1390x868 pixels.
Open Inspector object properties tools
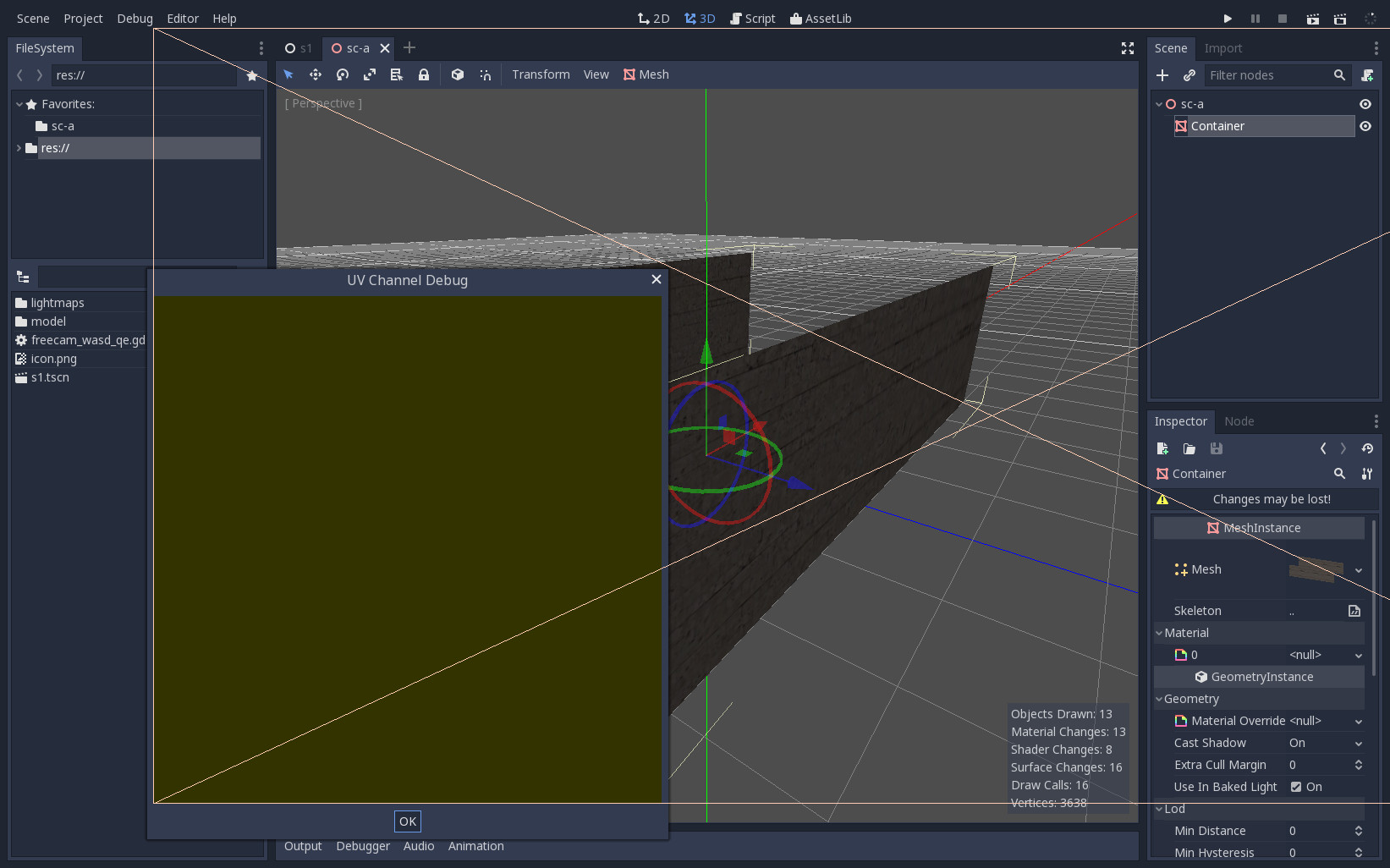click(1367, 474)
